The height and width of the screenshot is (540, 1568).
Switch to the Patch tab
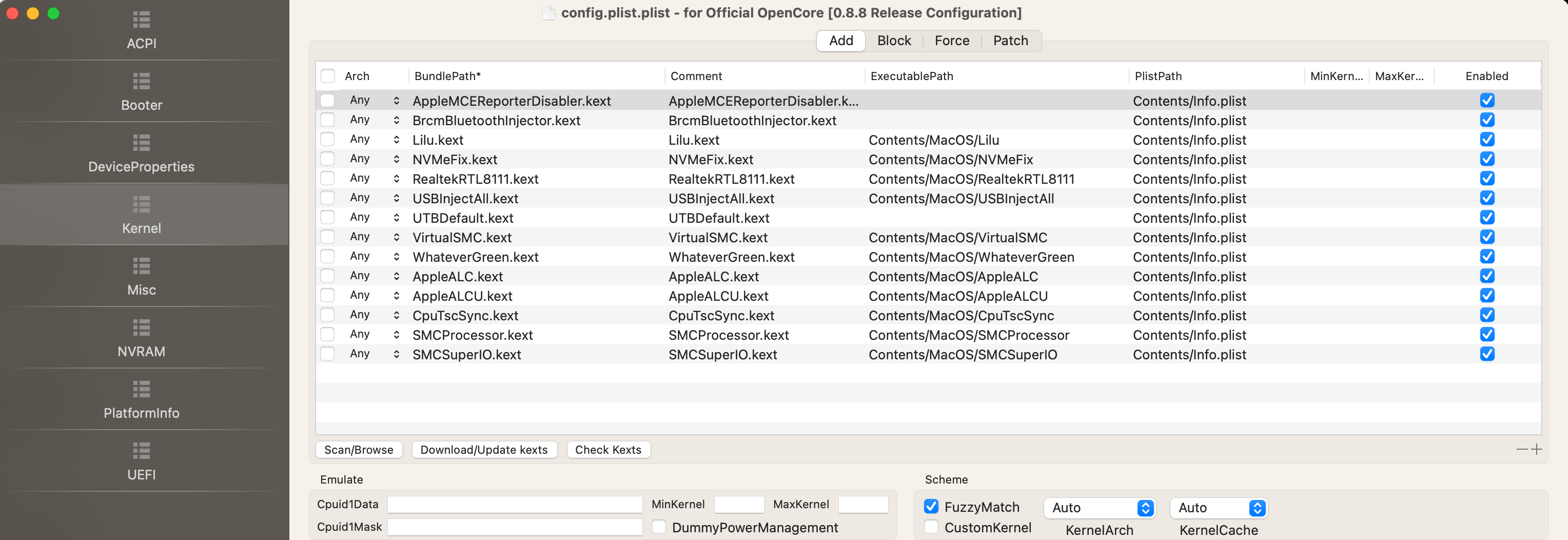pos(1010,41)
